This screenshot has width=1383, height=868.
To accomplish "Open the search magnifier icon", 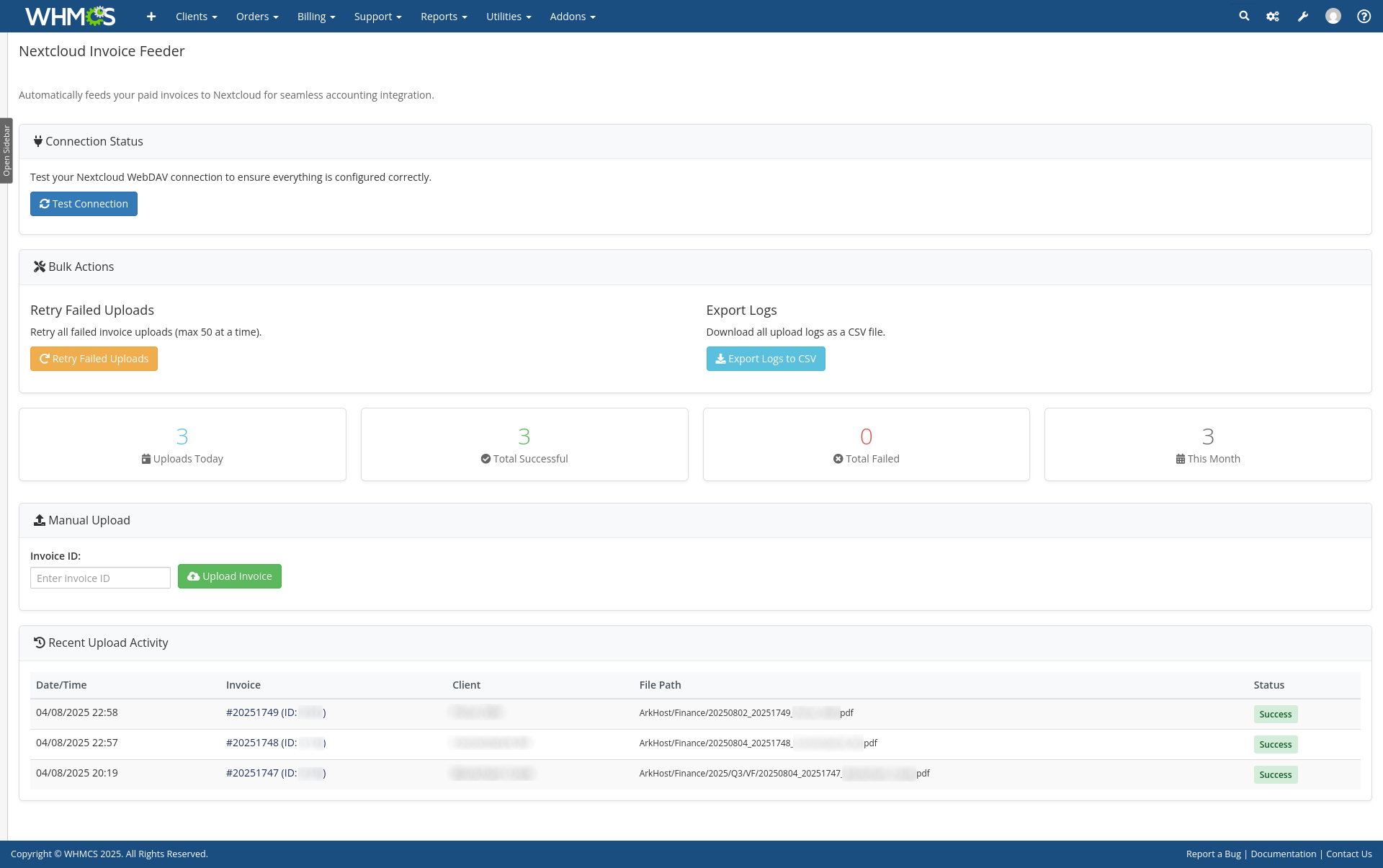I will pyautogui.click(x=1244, y=16).
